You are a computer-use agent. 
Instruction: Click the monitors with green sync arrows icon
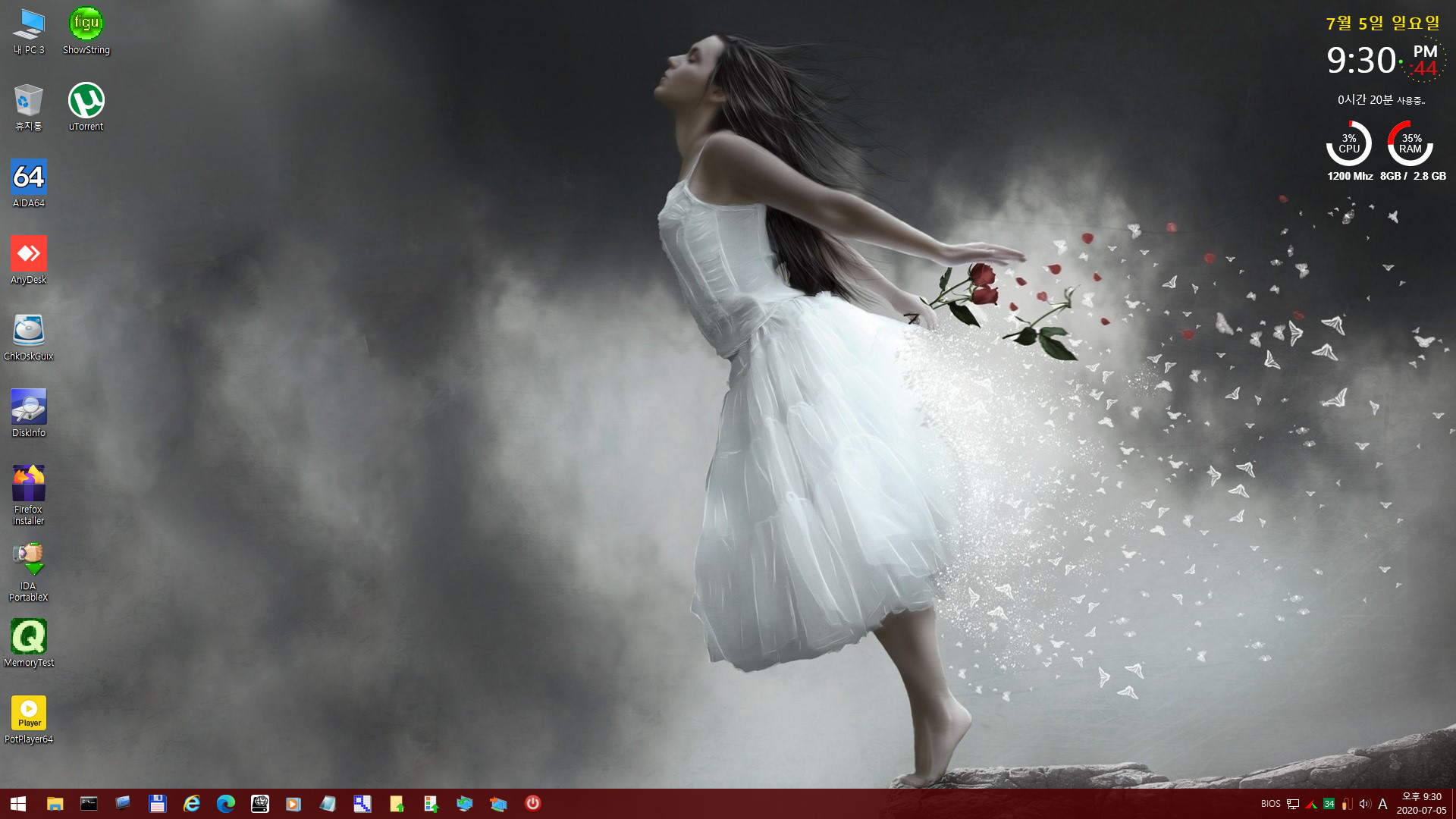pyautogui.click(x=465, y=804)
